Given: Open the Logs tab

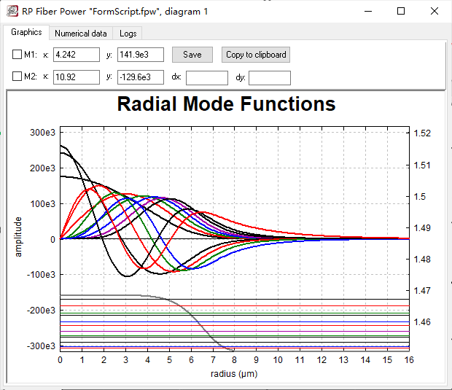Looking at the screenshot, I should pos(128,33).
